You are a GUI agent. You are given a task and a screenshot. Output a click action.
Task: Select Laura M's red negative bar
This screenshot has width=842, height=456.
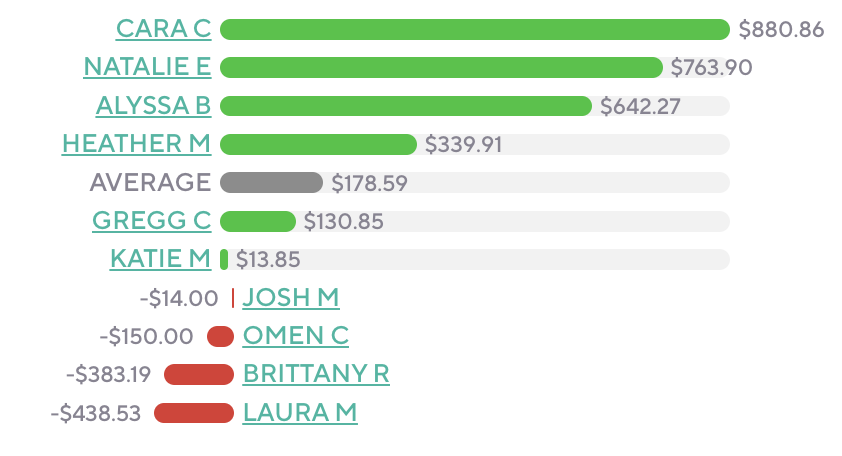193,412
